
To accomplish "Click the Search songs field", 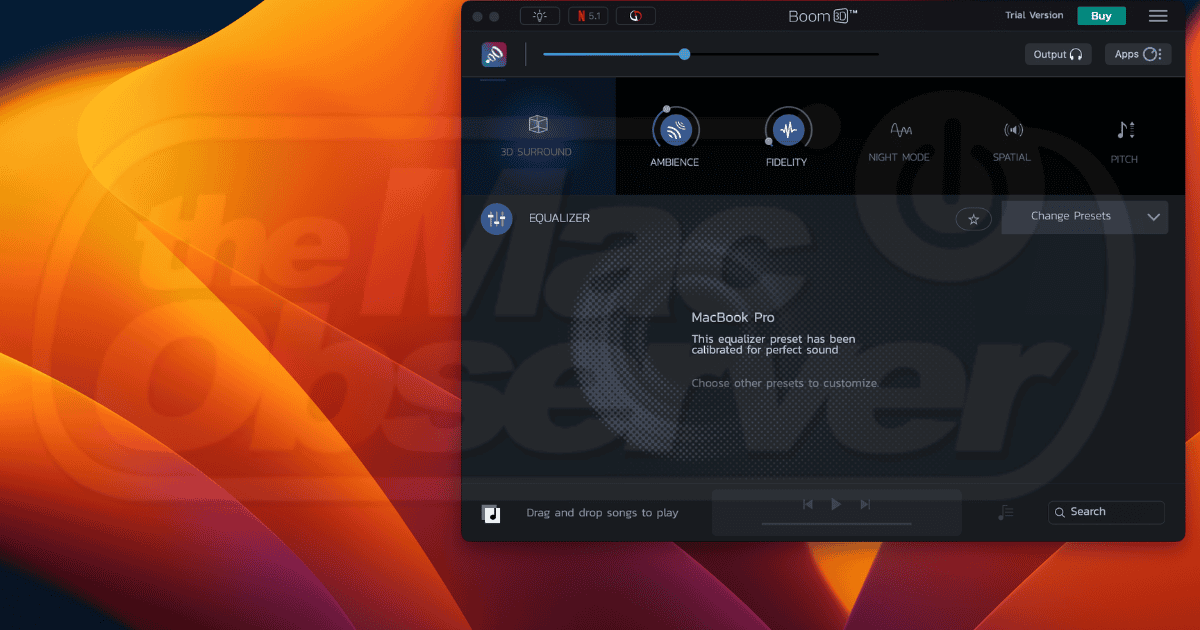I will pyautogui.click(x=1106, y=512).
